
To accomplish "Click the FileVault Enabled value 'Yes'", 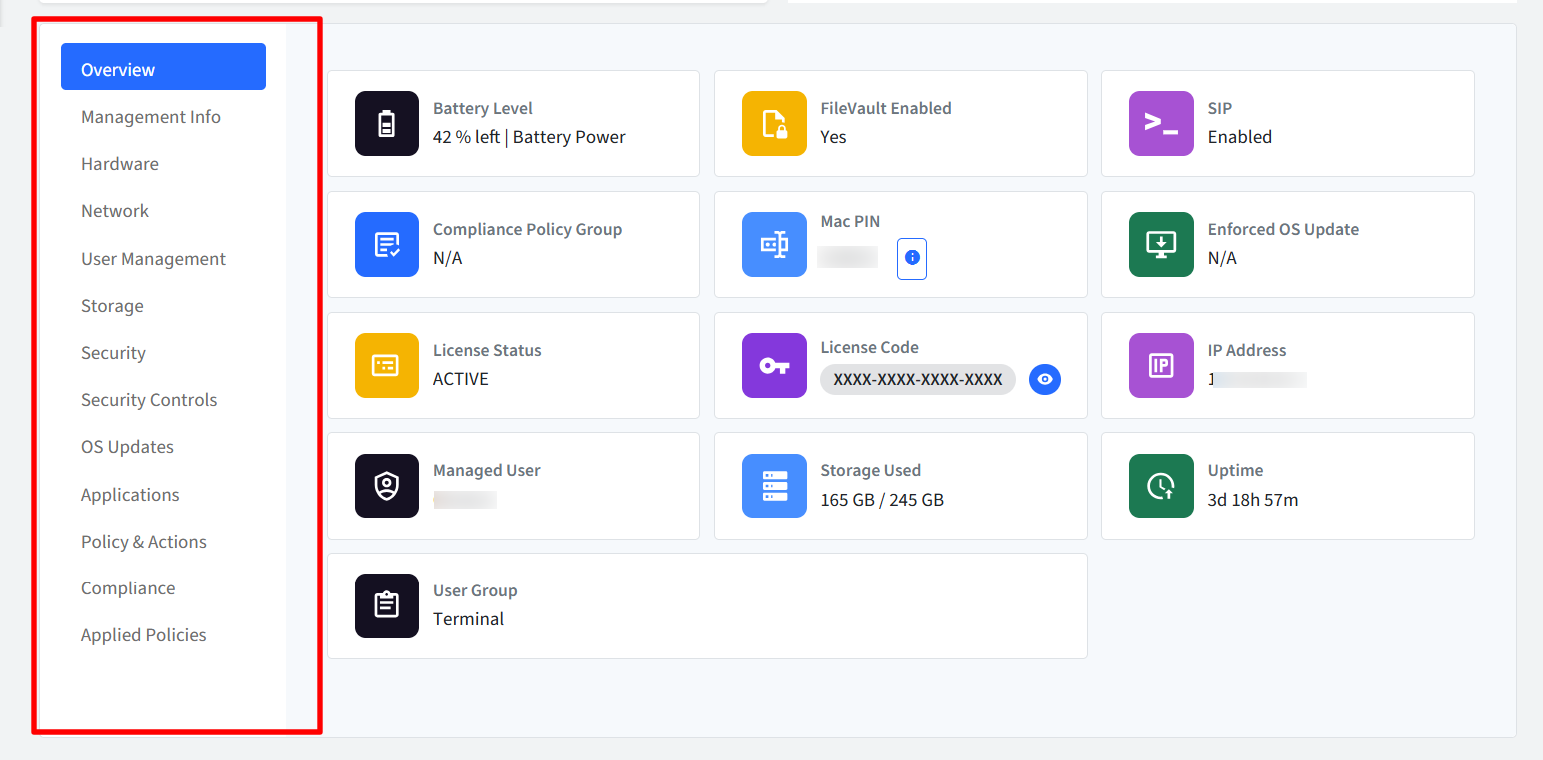I will (833, 137).
